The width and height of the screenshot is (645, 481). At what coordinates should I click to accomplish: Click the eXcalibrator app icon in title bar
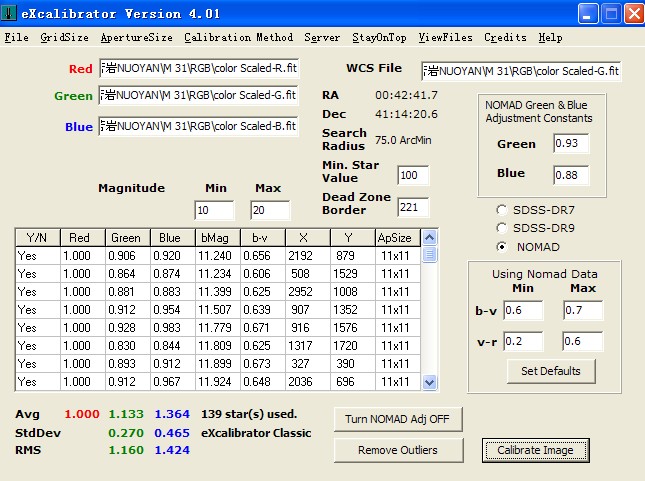tap(8, 13)
